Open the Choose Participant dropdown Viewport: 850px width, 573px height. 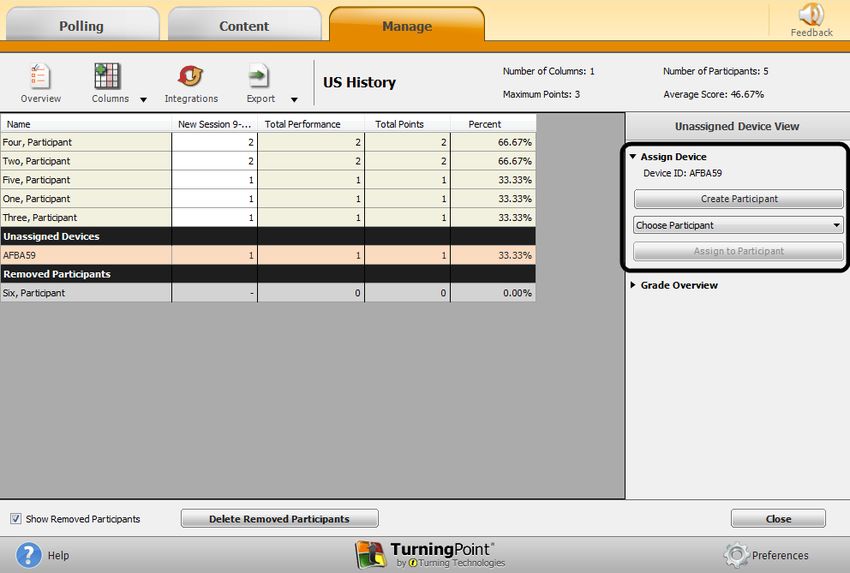click(x=738, y=225)
